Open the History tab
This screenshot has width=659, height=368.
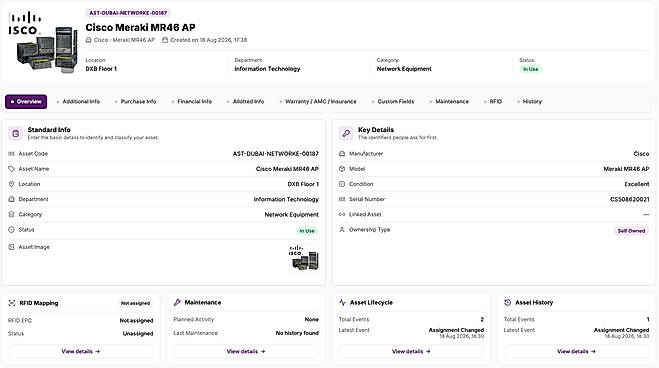[x=530, y=102]
